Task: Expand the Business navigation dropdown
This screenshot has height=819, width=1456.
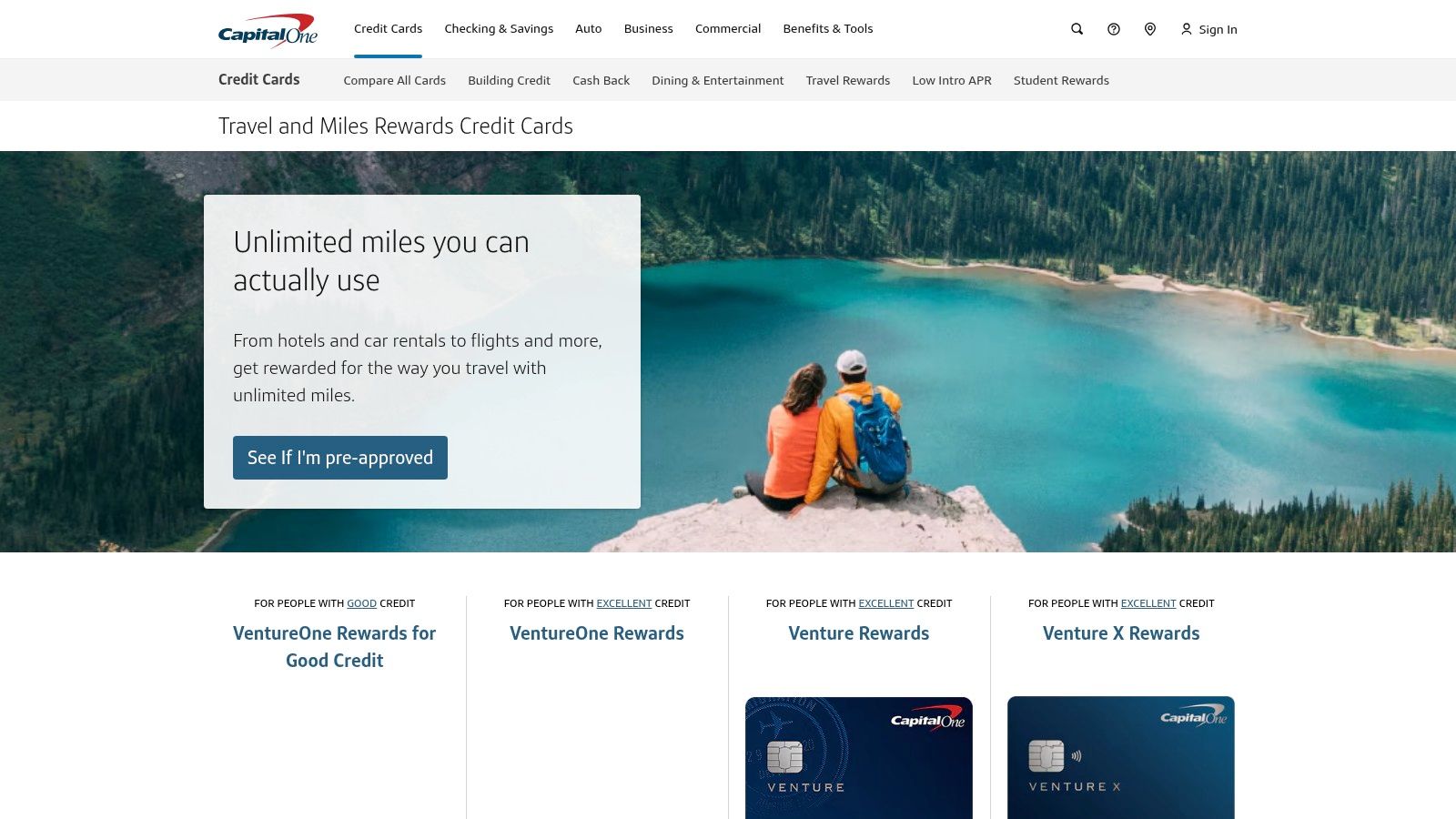Action: (x=647, y=28)
